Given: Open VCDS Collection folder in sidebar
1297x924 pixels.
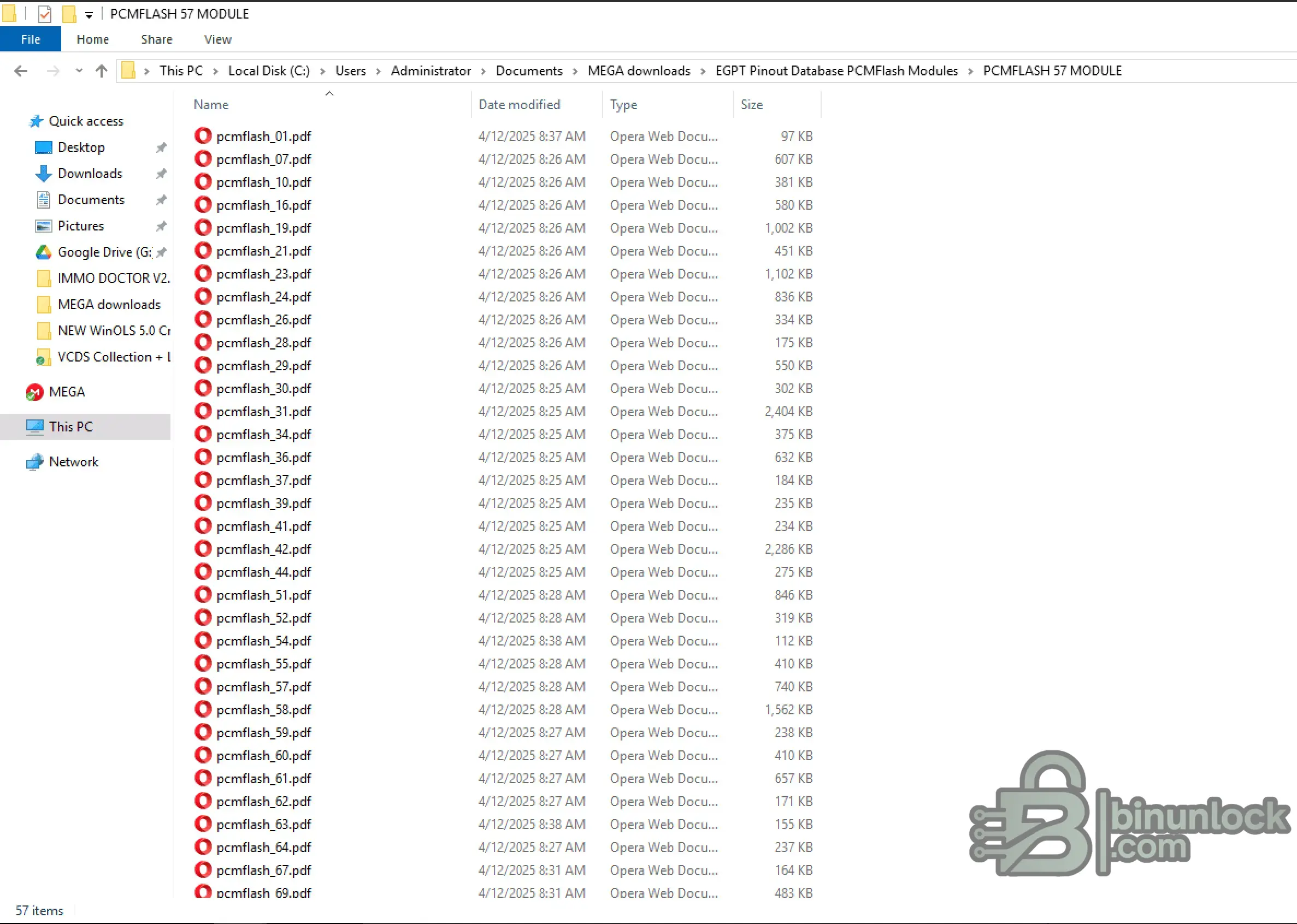Looking at the screenshot, I should (114, 357).
